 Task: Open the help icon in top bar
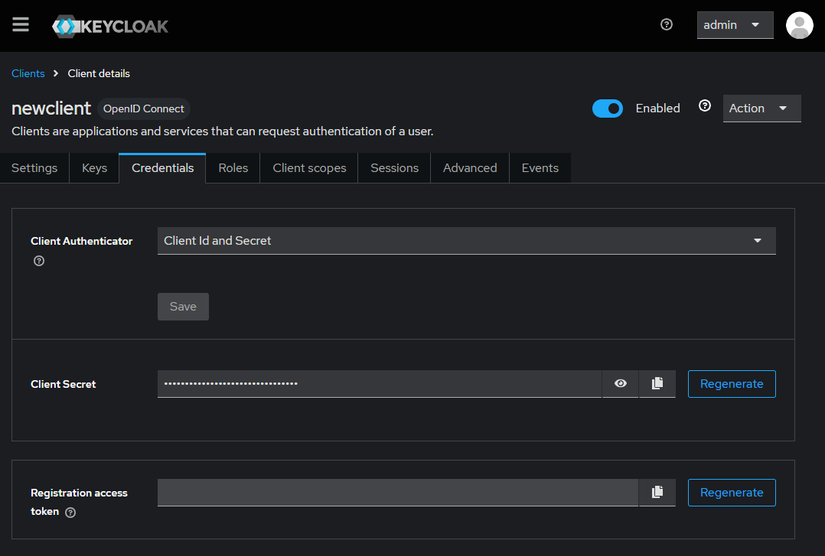point(667,25)
